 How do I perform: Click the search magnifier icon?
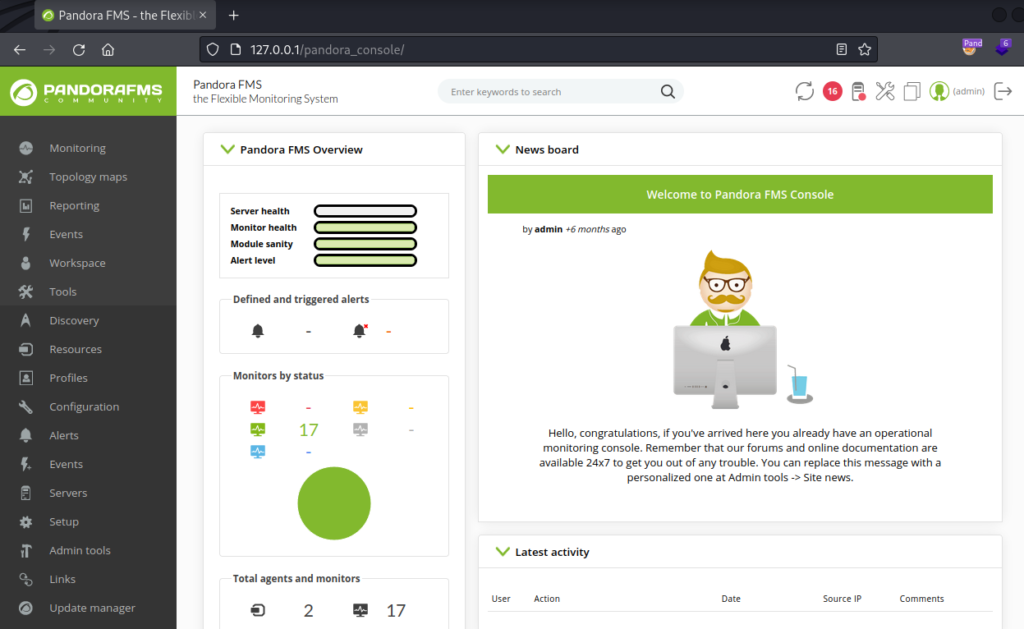click(x=667, y=91)
